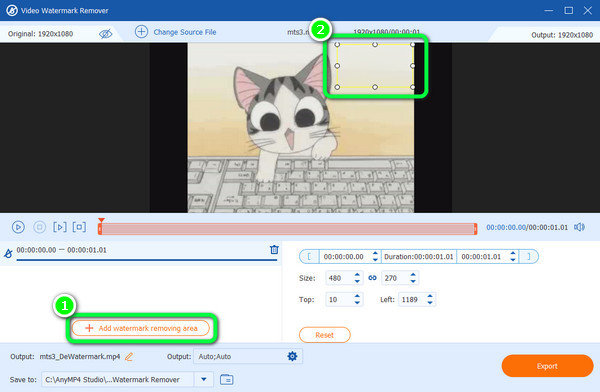Play the video preview
Viewport: 600px width, 392px height.
pyautogui.click(x=18, y=227)
